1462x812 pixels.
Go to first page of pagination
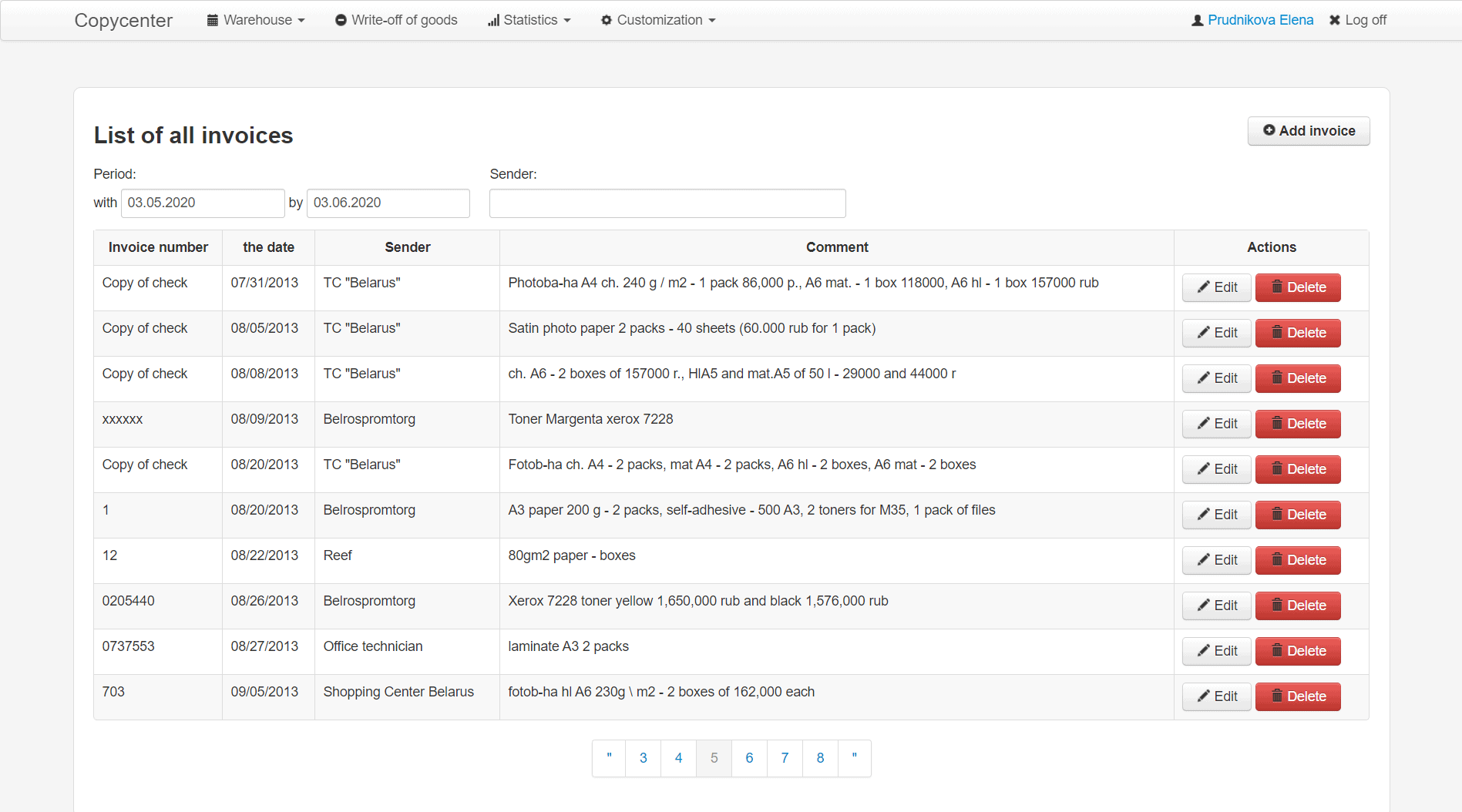click(609, 759)
